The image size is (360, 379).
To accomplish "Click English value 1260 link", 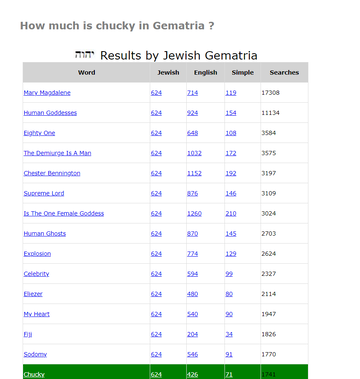I will tap(194, 213).
